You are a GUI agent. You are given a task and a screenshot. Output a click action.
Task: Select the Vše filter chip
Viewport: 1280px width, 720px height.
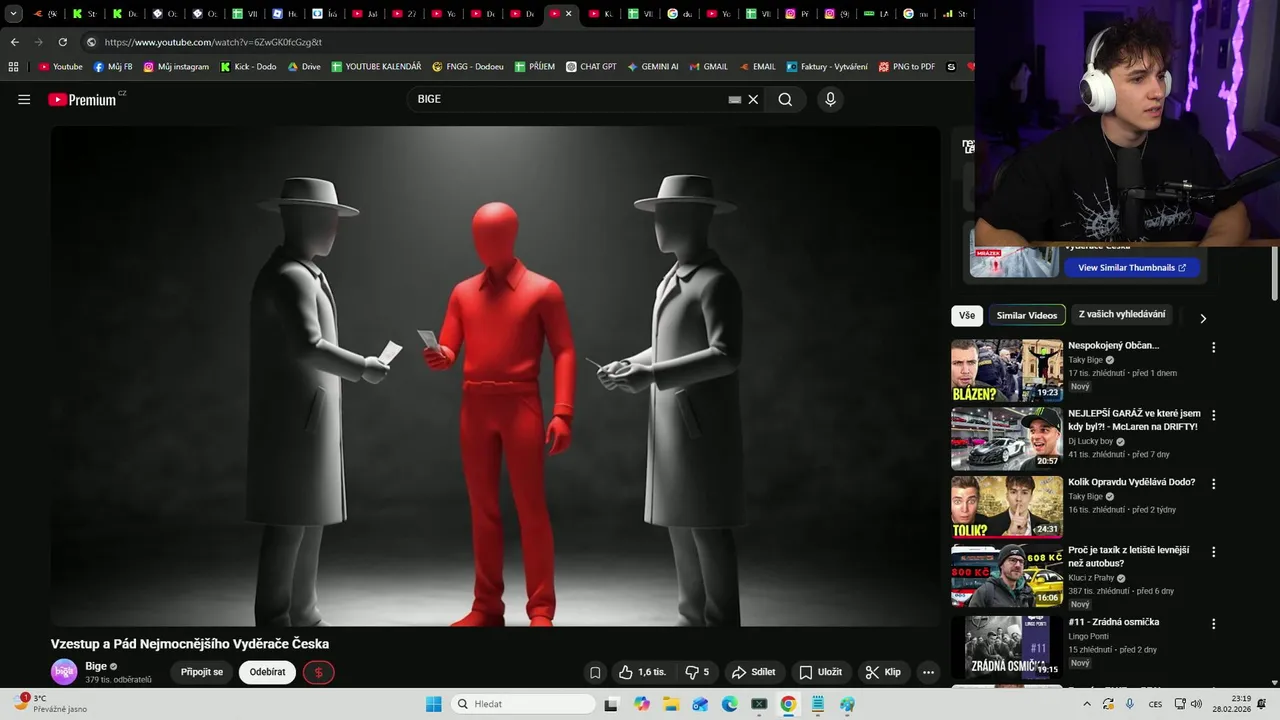click(967, 315)
